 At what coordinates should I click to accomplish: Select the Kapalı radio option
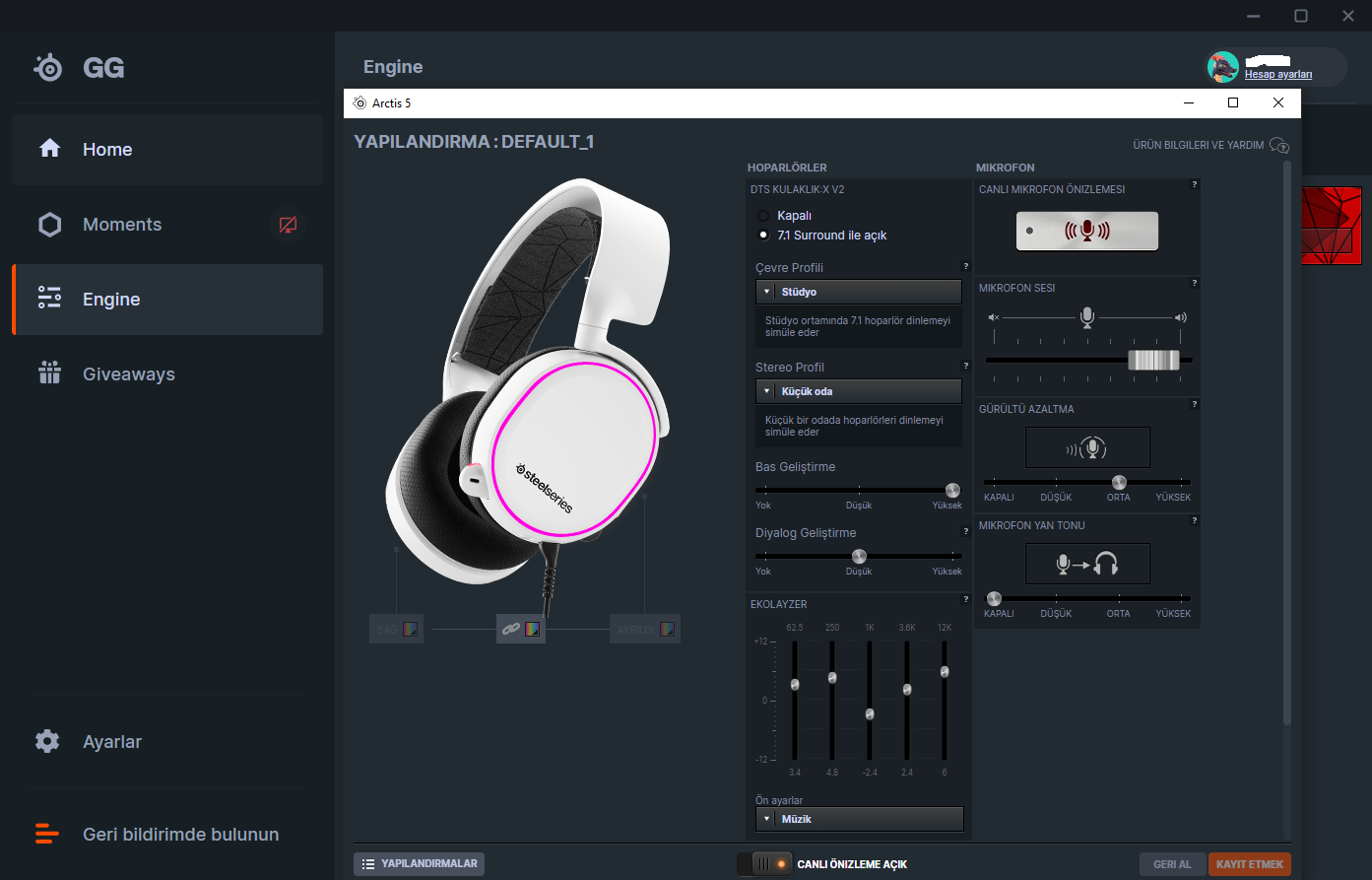click(763, 216)
